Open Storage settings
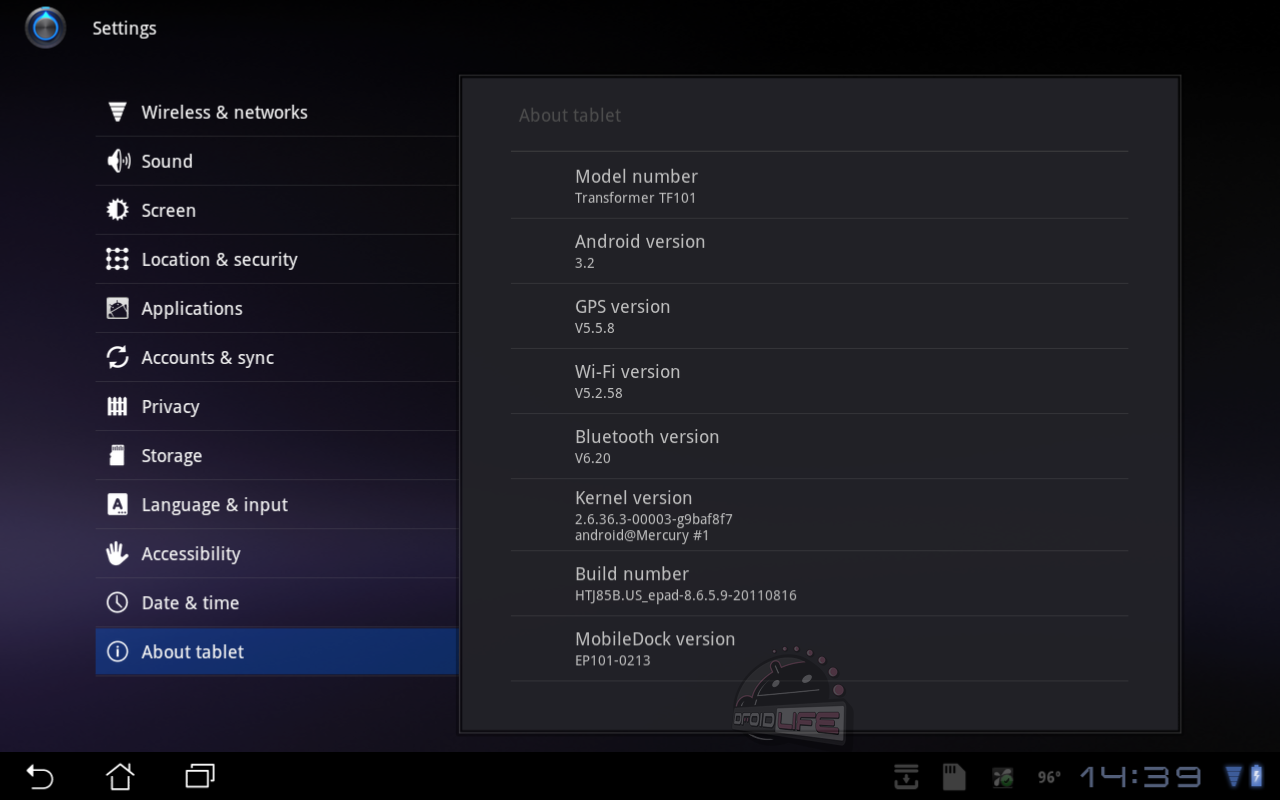 [277, 456]
